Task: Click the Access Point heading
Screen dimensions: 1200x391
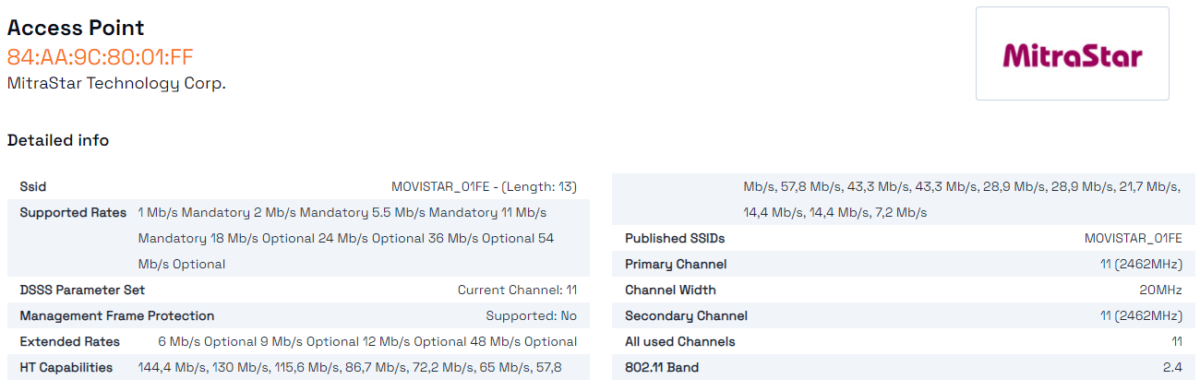Action: click(x=76, y=28)
